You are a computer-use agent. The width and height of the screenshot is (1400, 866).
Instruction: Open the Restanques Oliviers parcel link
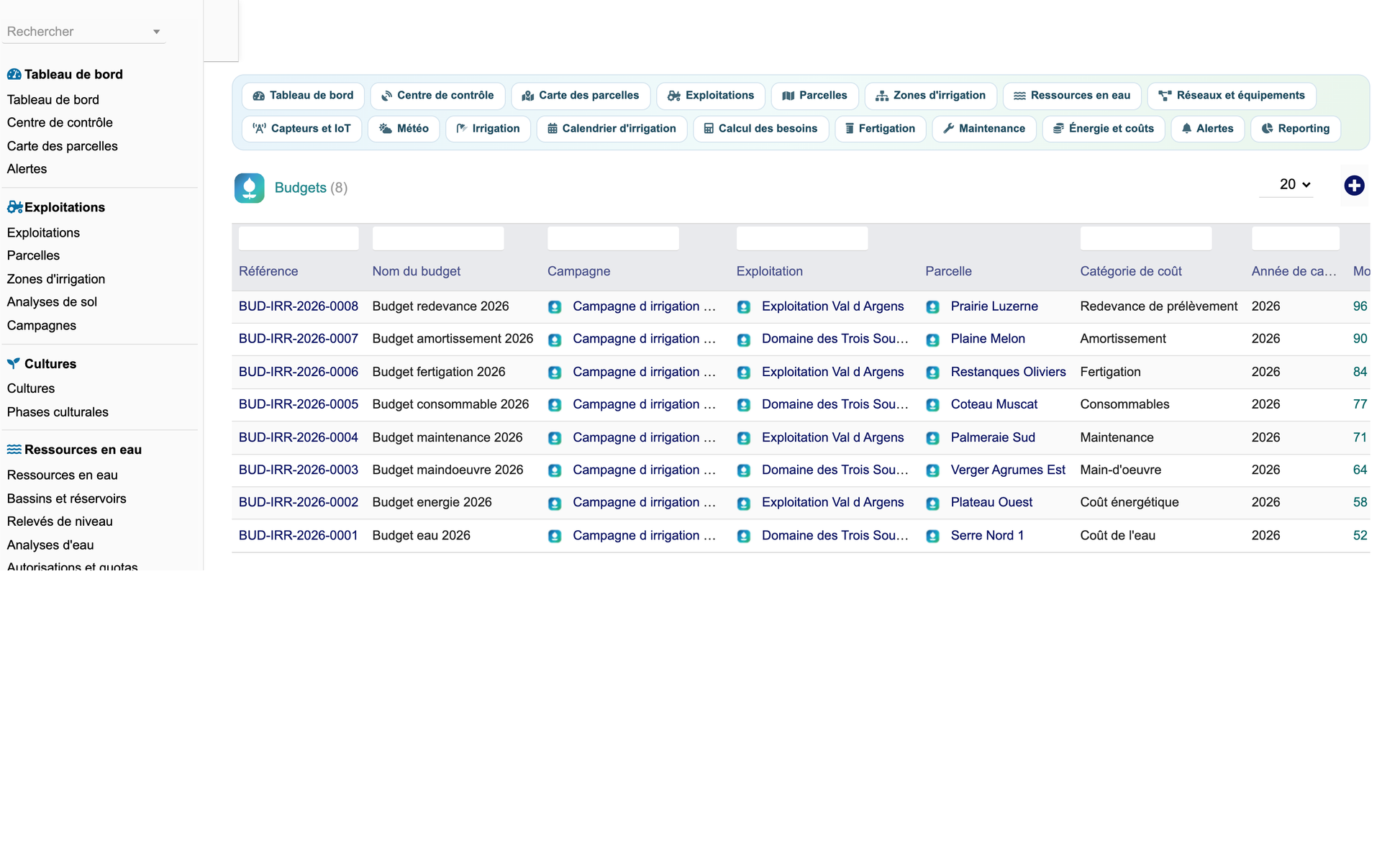(x=1008, y=372)
